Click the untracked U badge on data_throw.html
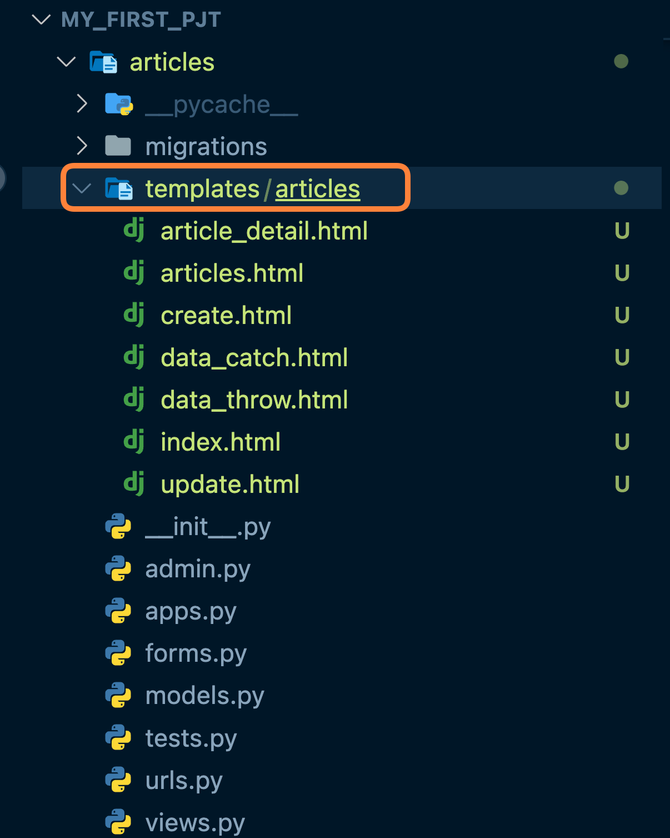Image resolution: width=670 pixels, height=838 pixels. (x=621, y=400)
